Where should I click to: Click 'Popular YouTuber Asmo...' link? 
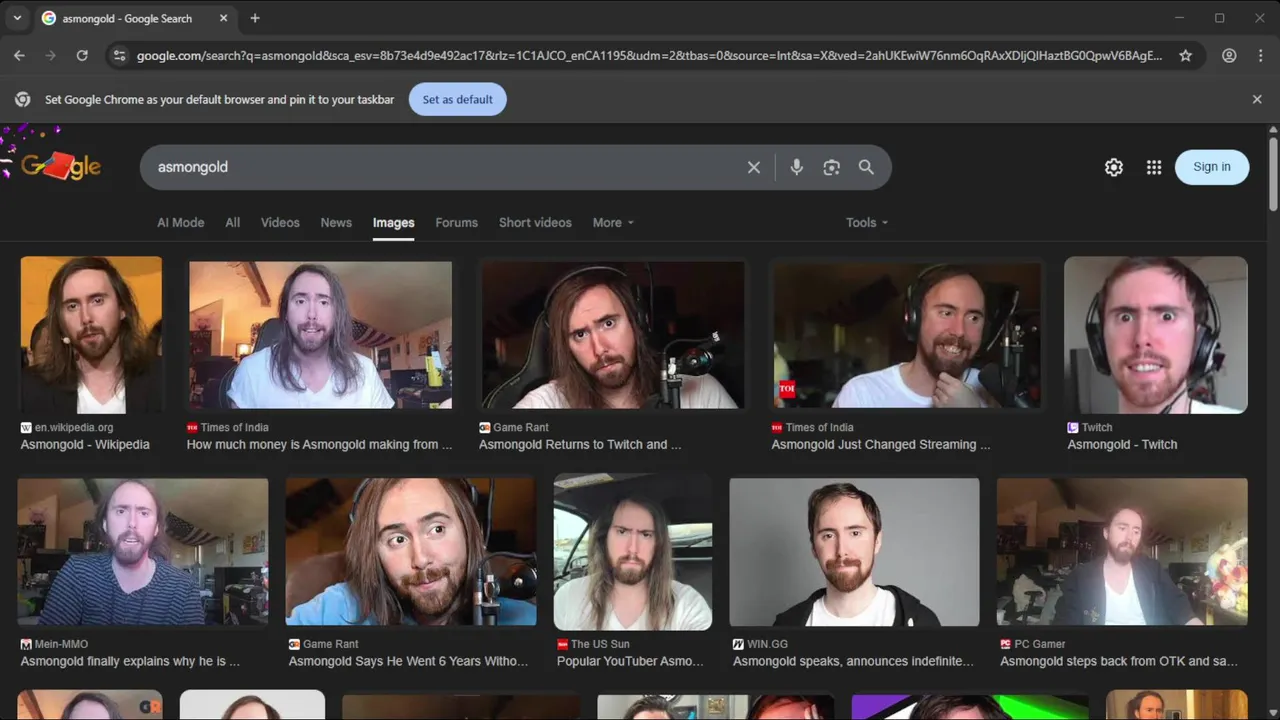[x=630, y=661]
